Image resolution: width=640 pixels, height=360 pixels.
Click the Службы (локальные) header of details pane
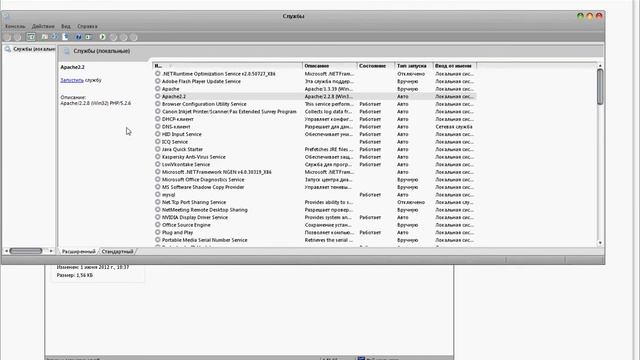(102, 51)
